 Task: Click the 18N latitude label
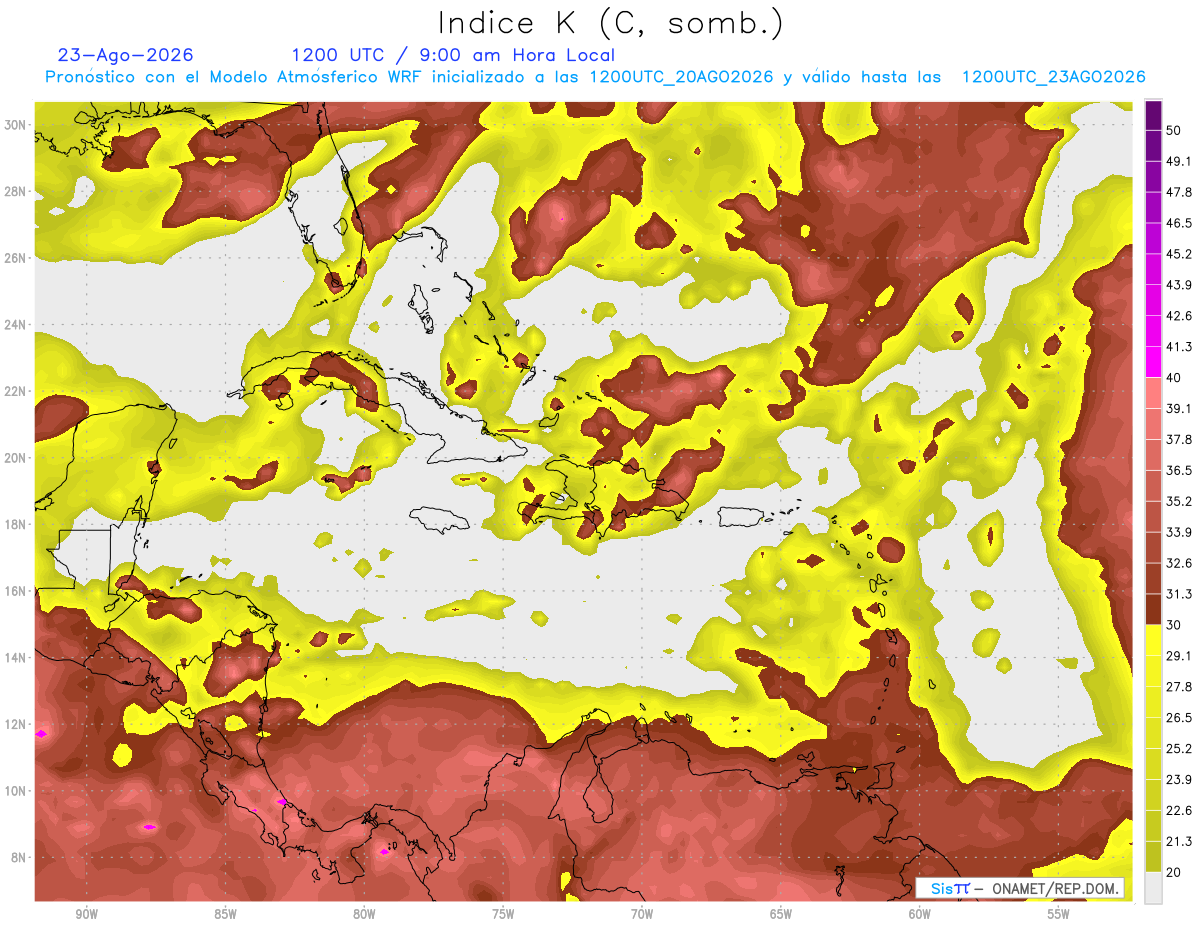[x=15, y=525]
